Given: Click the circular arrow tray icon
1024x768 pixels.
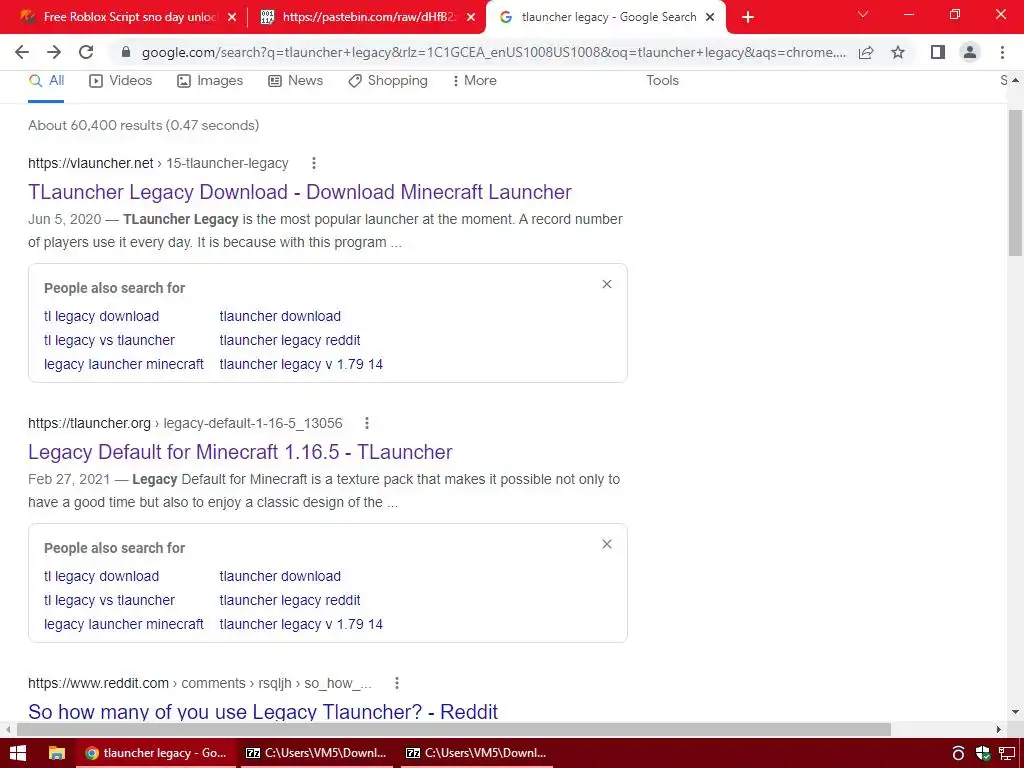Looking at the screenshot, I should 958,753.
